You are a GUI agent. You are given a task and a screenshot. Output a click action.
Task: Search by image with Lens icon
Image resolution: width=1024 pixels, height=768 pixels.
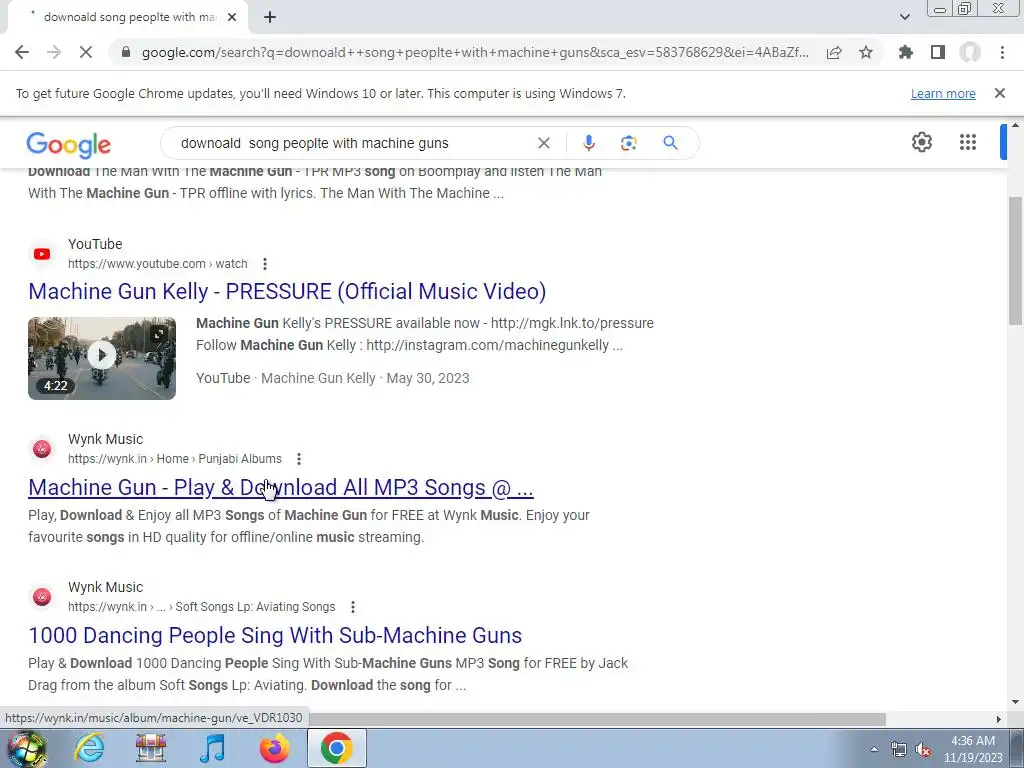coord(628,143)
